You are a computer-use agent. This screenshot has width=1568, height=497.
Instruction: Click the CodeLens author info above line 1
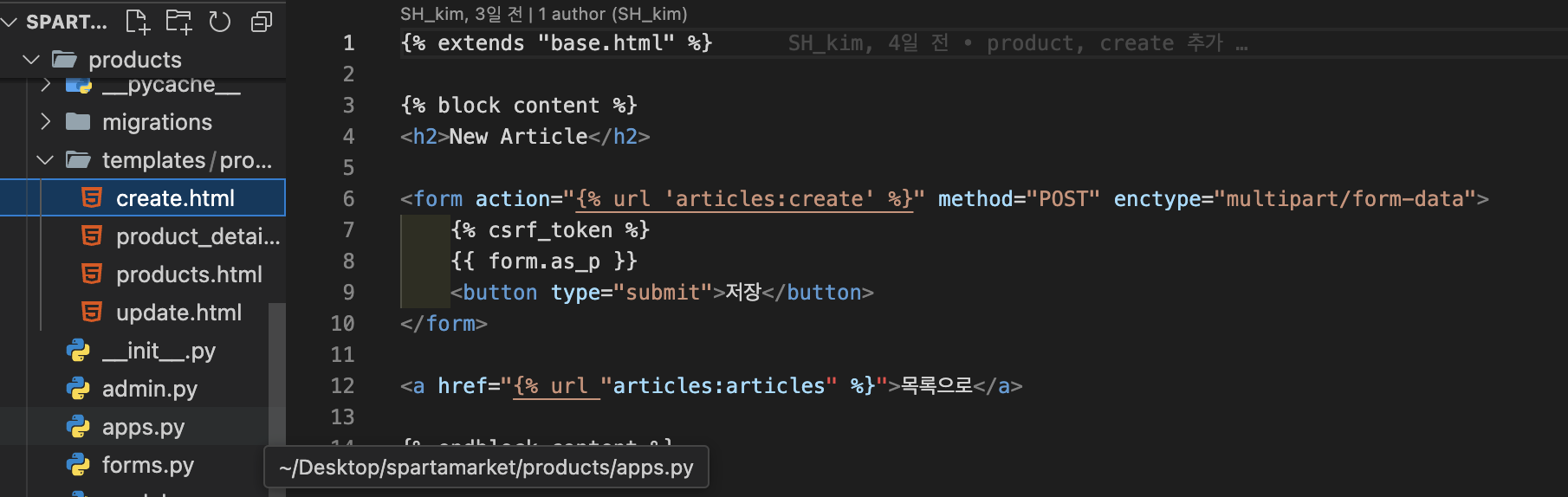pos(543,14)
